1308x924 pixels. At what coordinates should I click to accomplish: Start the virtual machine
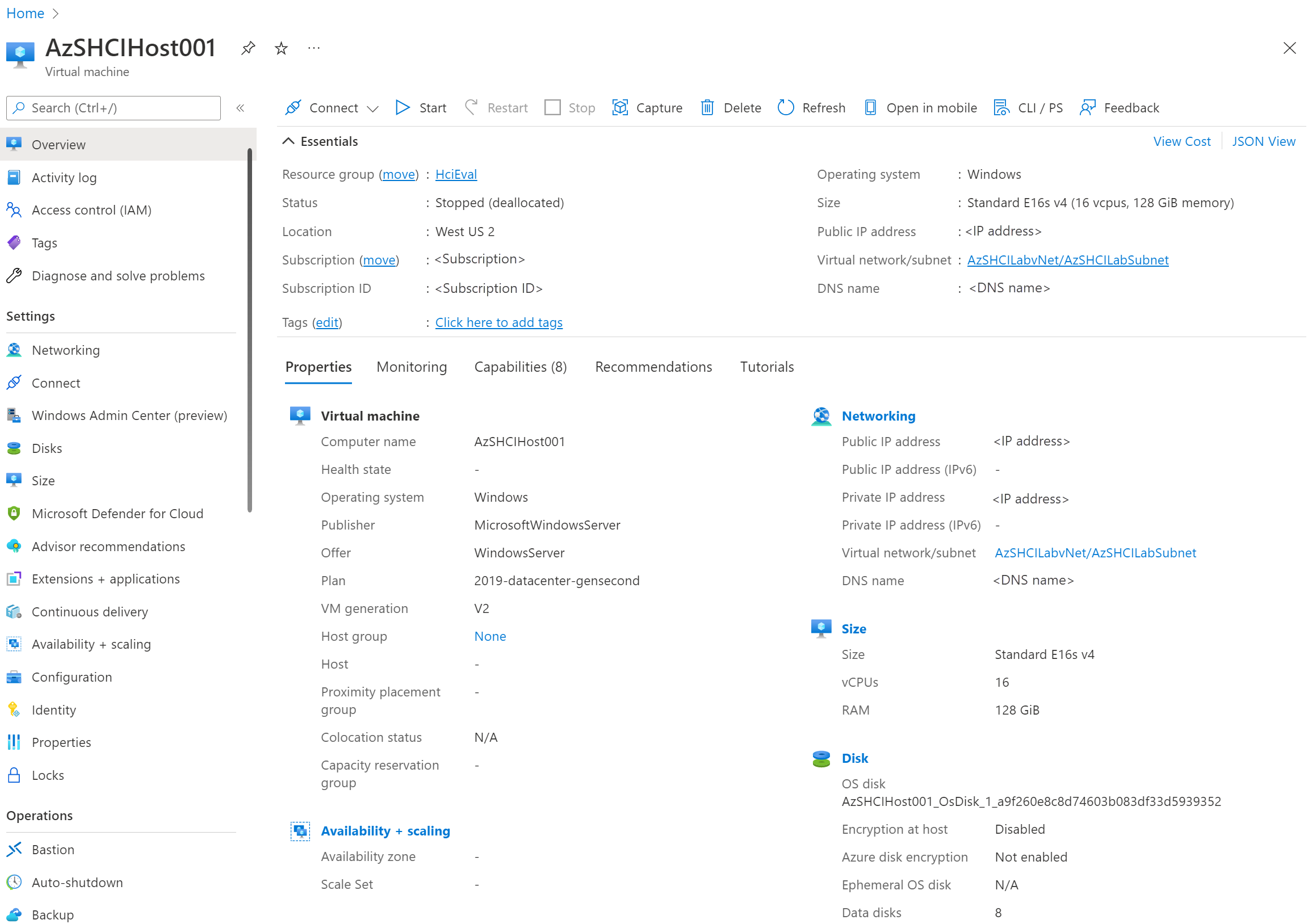click(421, 108)
